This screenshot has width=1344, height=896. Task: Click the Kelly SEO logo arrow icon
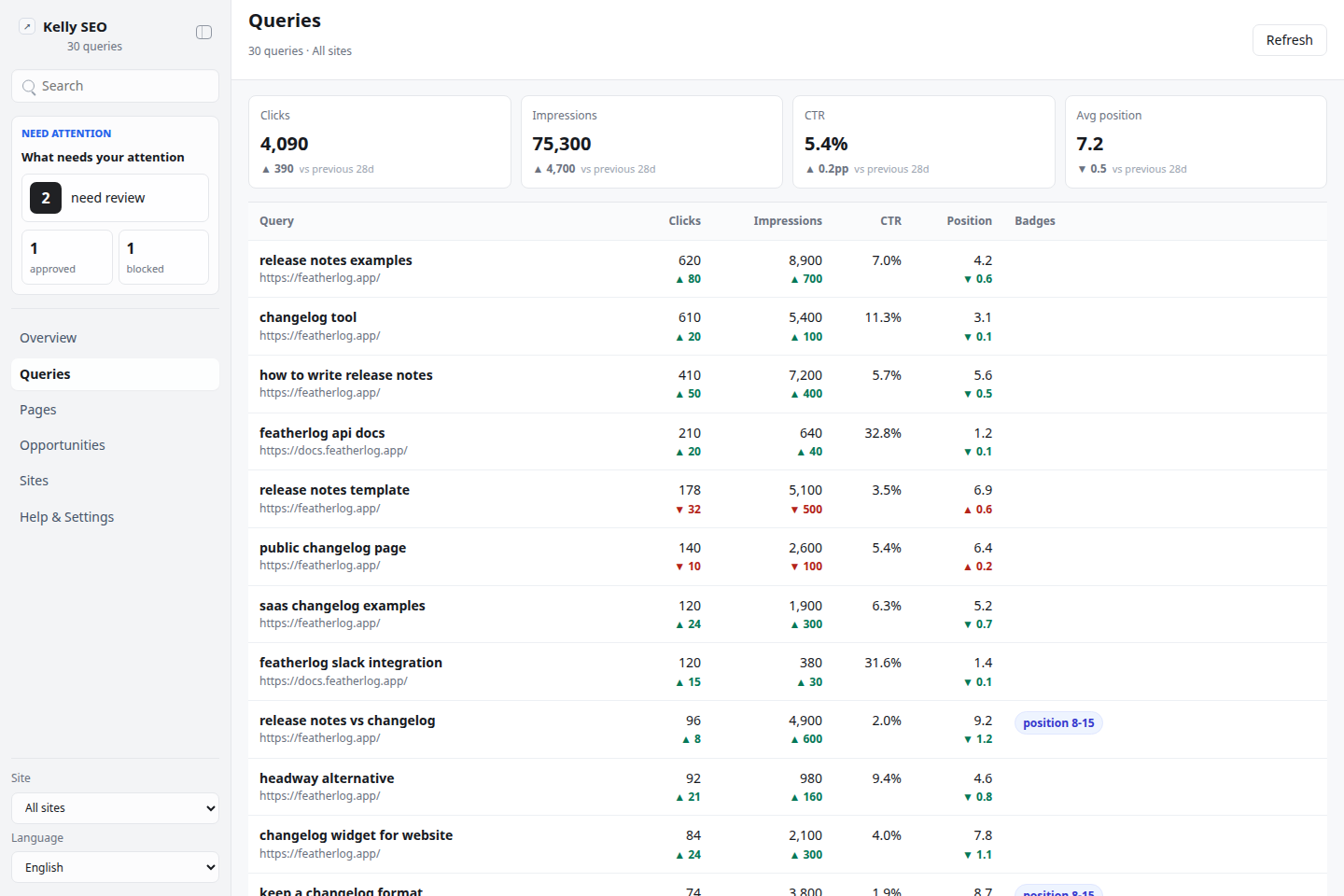[x=27, y=26]
